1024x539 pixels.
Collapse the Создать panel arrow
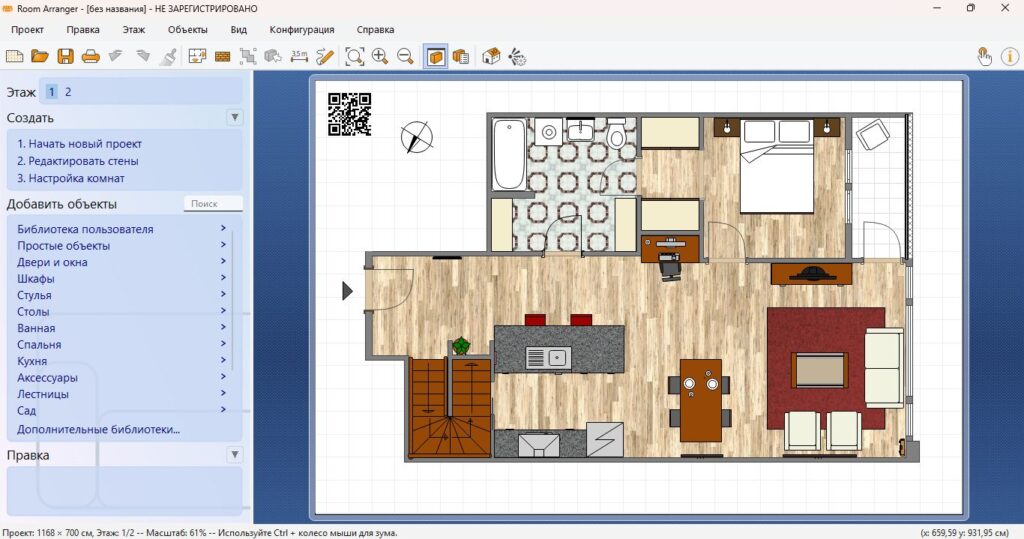[x=234, y=118]
